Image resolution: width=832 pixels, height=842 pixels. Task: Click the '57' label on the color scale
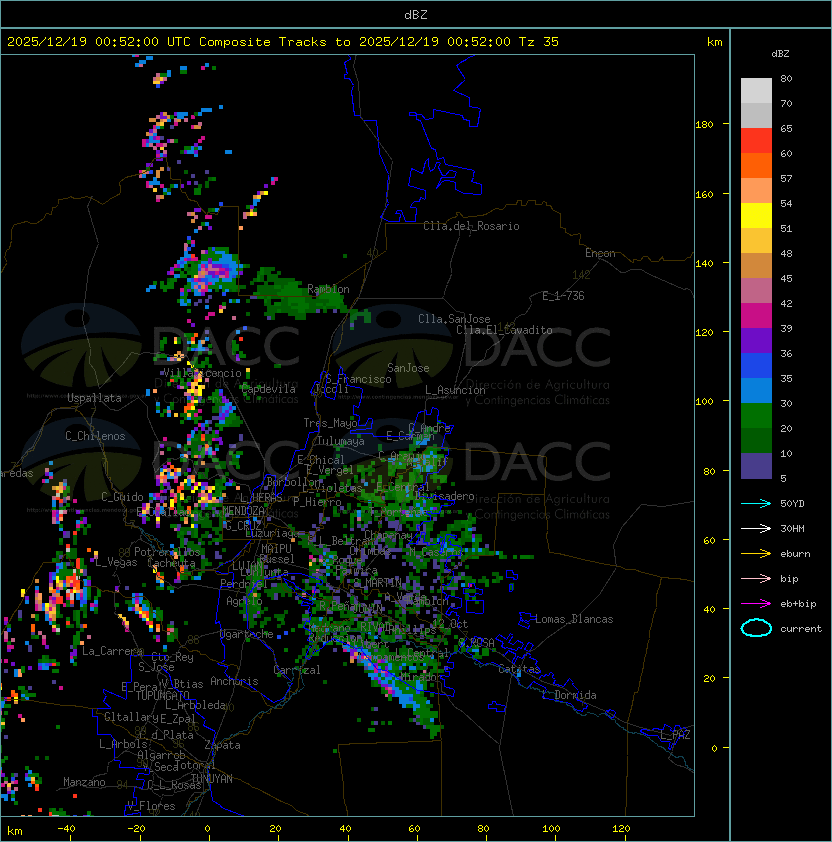point(786,178)
